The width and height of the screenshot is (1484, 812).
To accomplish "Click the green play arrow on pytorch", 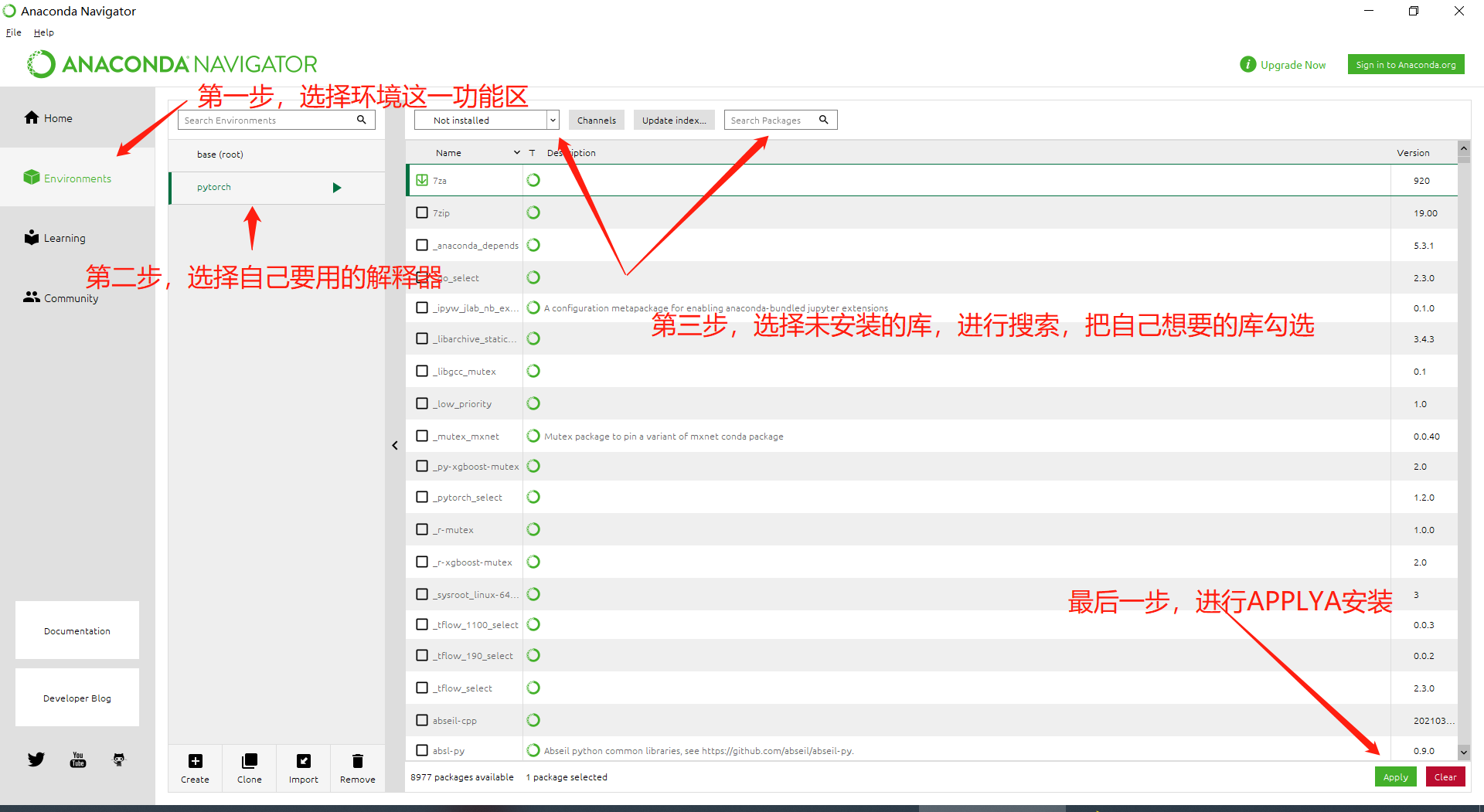I will coord(337,188).
